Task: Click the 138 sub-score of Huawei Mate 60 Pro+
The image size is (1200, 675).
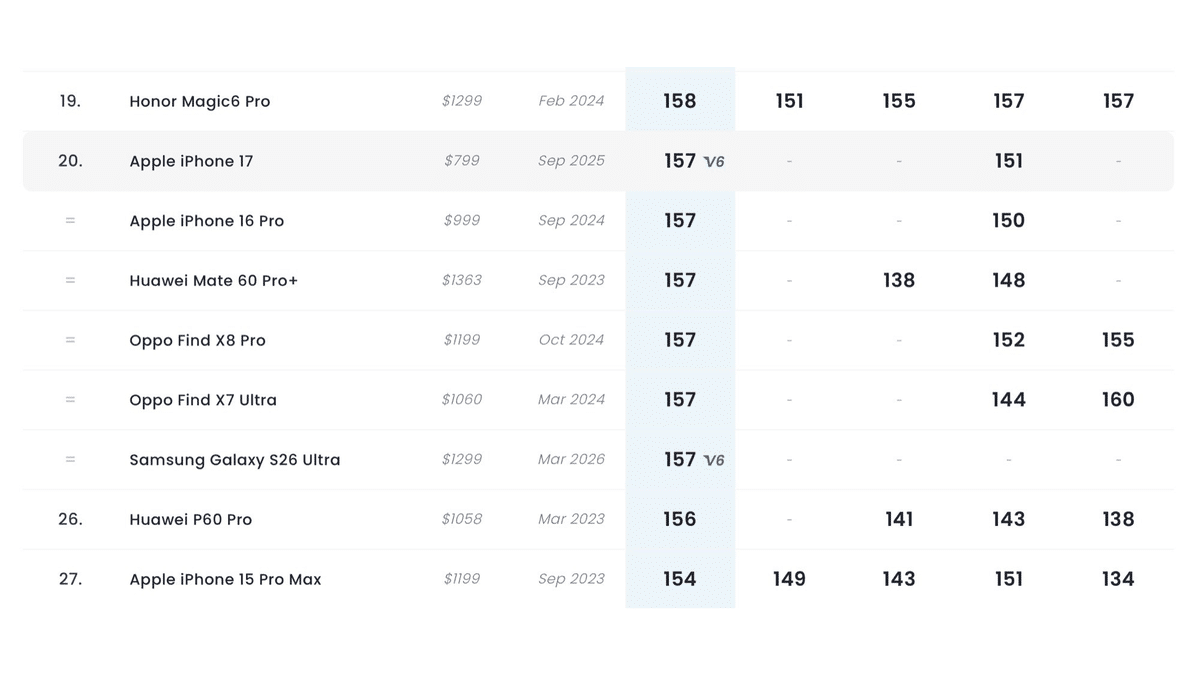Action: pyautogui.click(x=899, y=281)
